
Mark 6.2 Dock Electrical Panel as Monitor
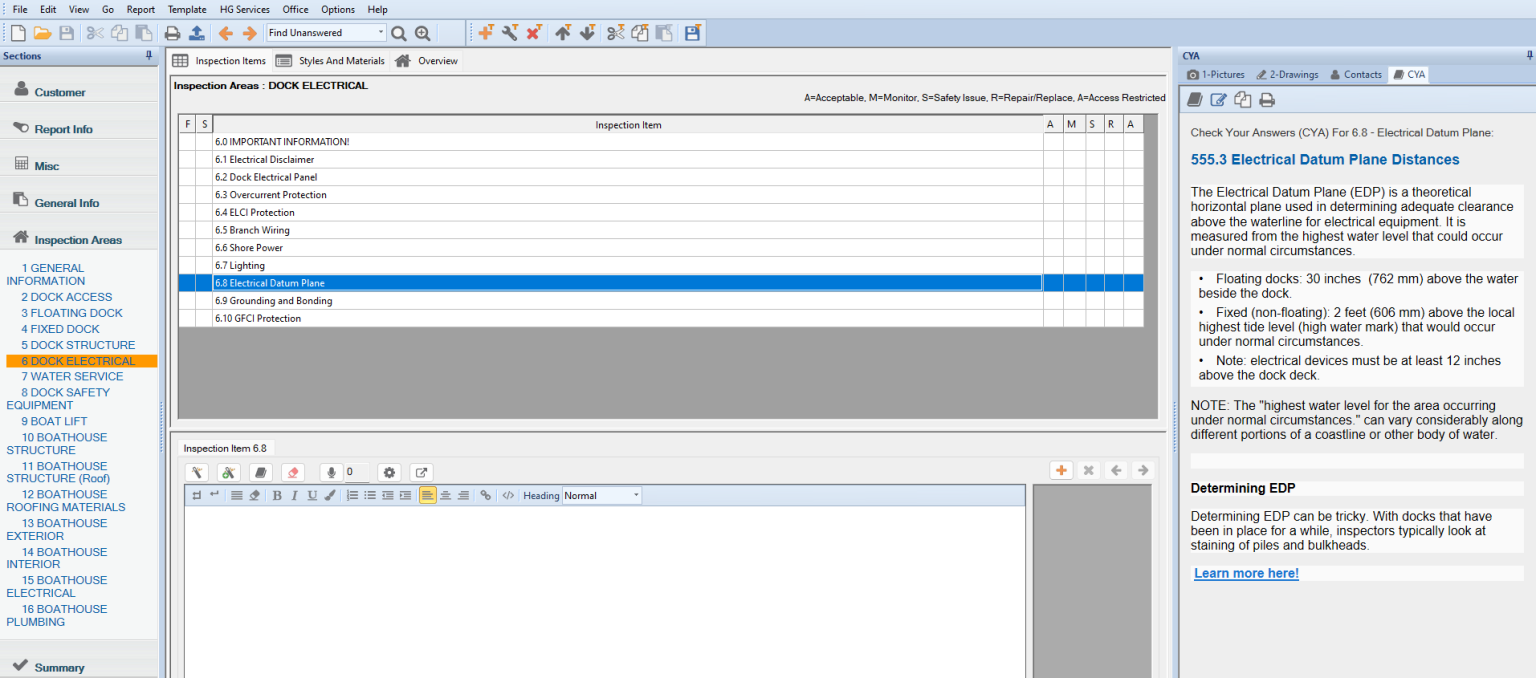pos(1071,177)
